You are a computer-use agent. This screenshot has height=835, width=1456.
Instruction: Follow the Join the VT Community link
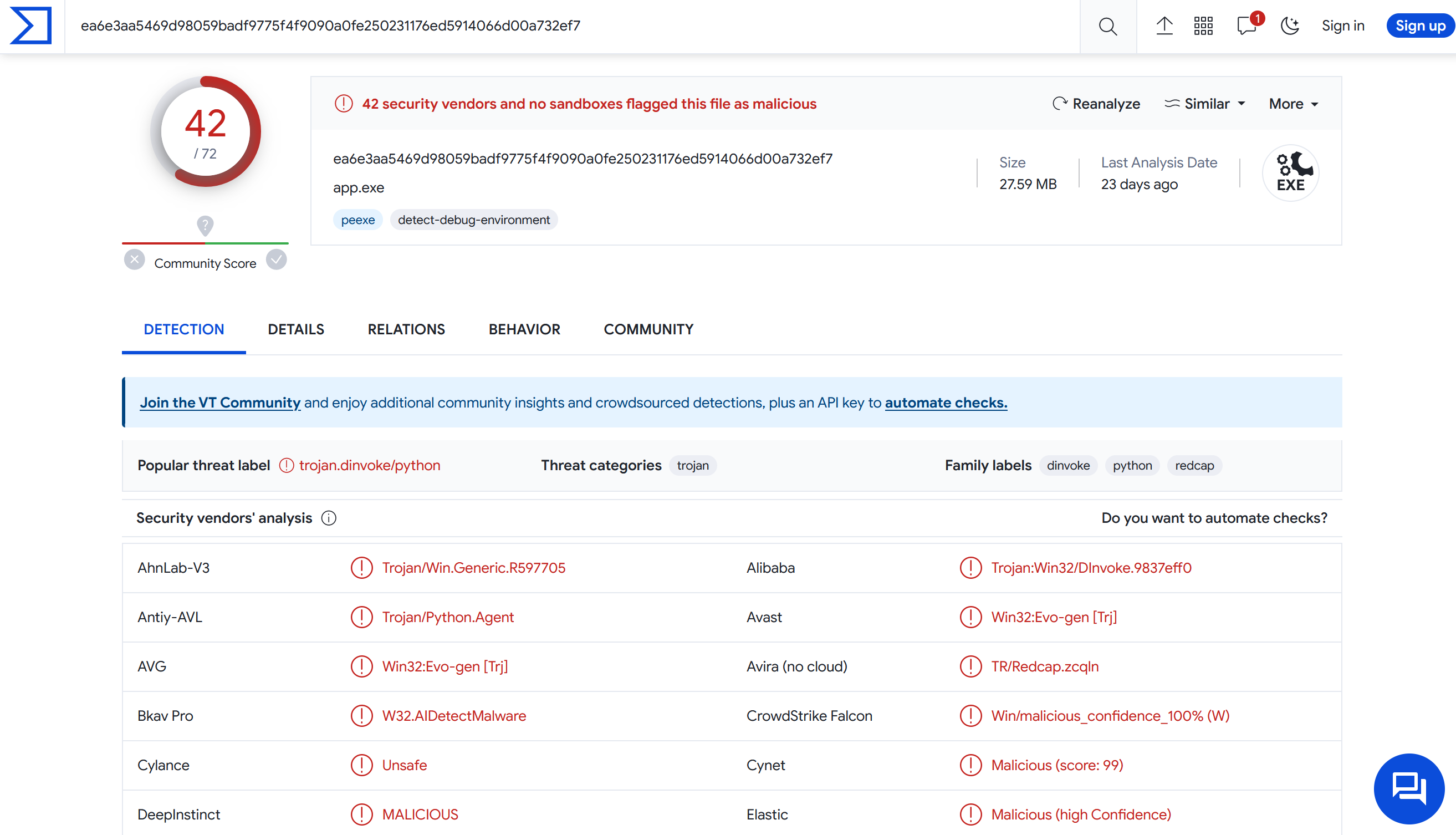point(220,403)
